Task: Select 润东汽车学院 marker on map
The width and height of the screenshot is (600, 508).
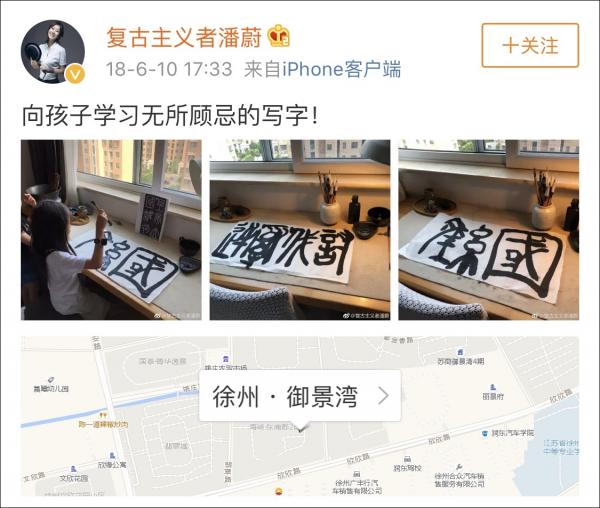Action: tap(485, 433)
